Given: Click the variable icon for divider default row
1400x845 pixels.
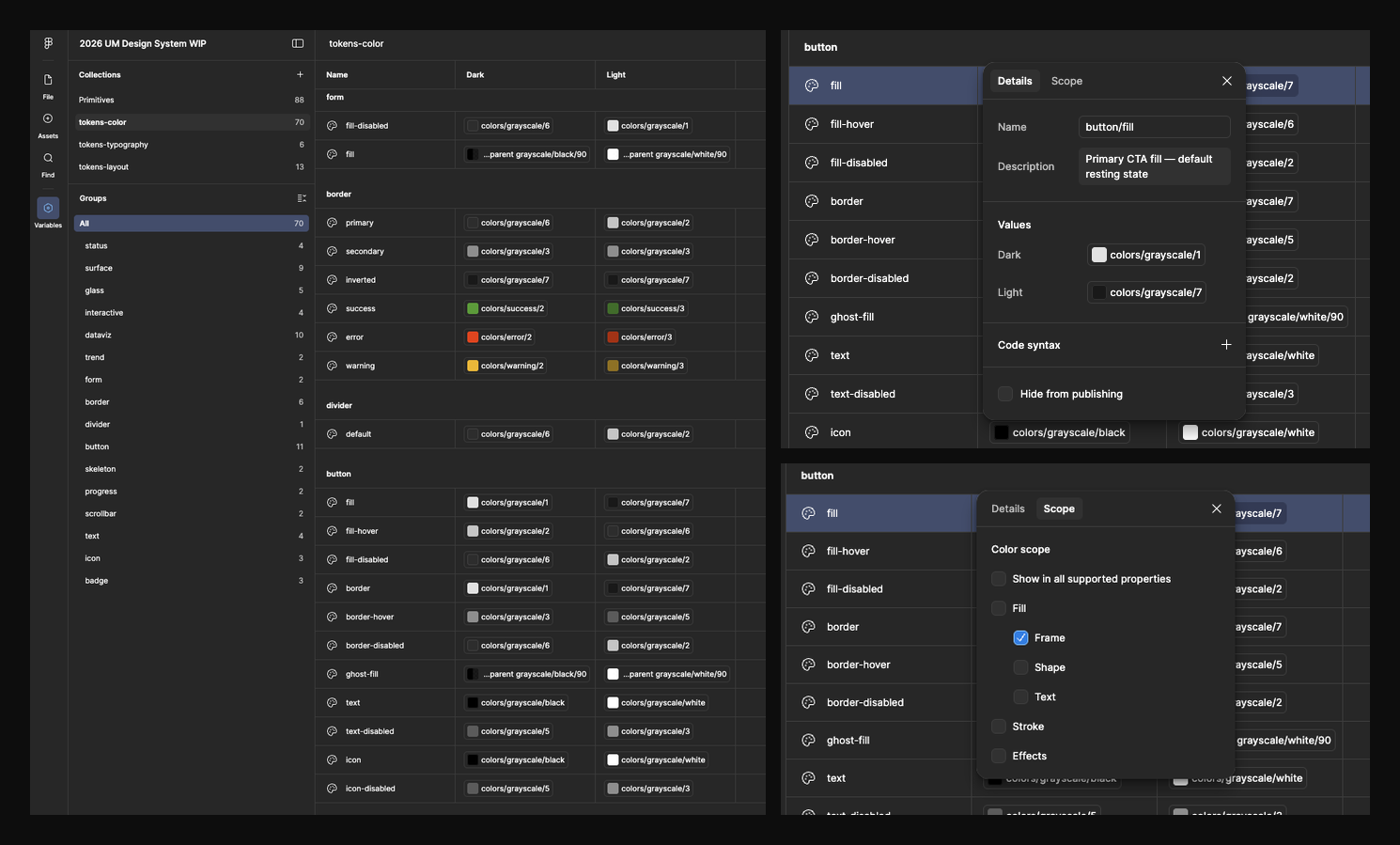Looking at the screenshot, I should coord(332,434).
